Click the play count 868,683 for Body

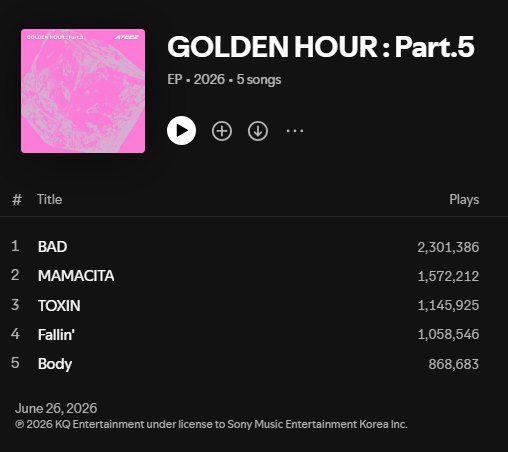pyautogui.click(x=454, y=364)
